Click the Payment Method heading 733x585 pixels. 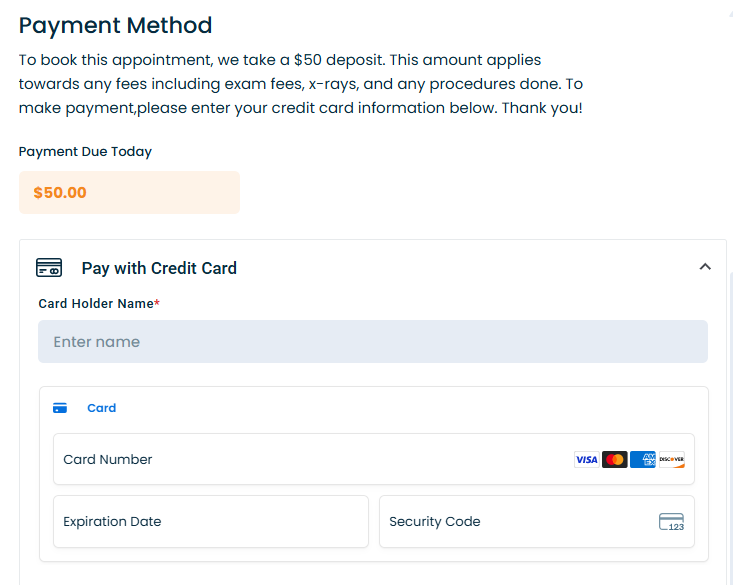pyautogui.click(x=116, y=26)
